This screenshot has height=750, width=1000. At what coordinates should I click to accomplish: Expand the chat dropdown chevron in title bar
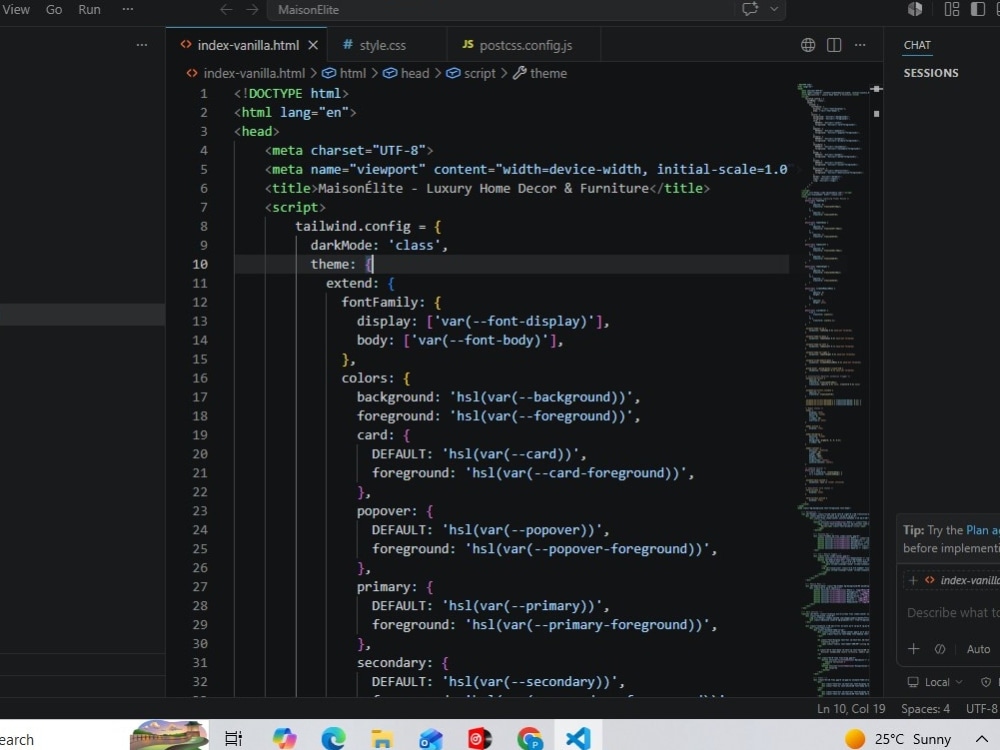click(774, 9)
